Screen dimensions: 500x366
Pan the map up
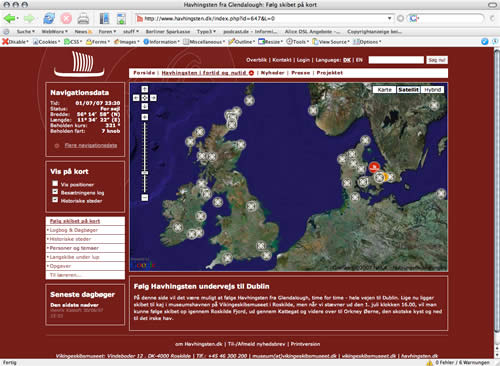tap(145, 89)
